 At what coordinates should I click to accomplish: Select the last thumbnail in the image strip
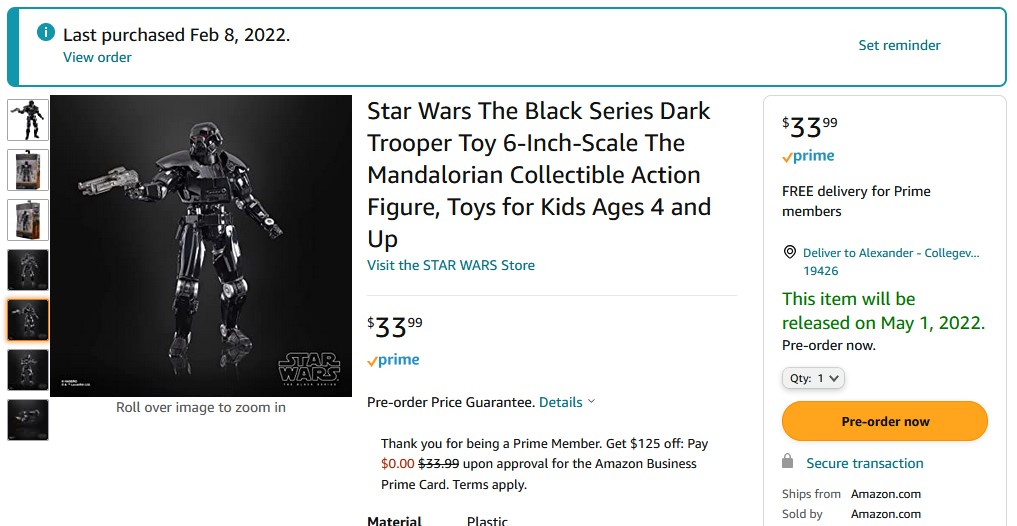28,419
